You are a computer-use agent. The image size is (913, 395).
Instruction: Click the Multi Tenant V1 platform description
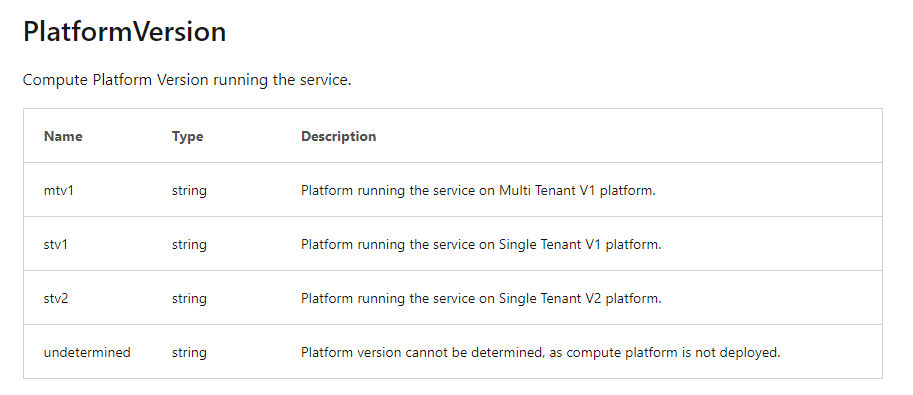[478, 191]
